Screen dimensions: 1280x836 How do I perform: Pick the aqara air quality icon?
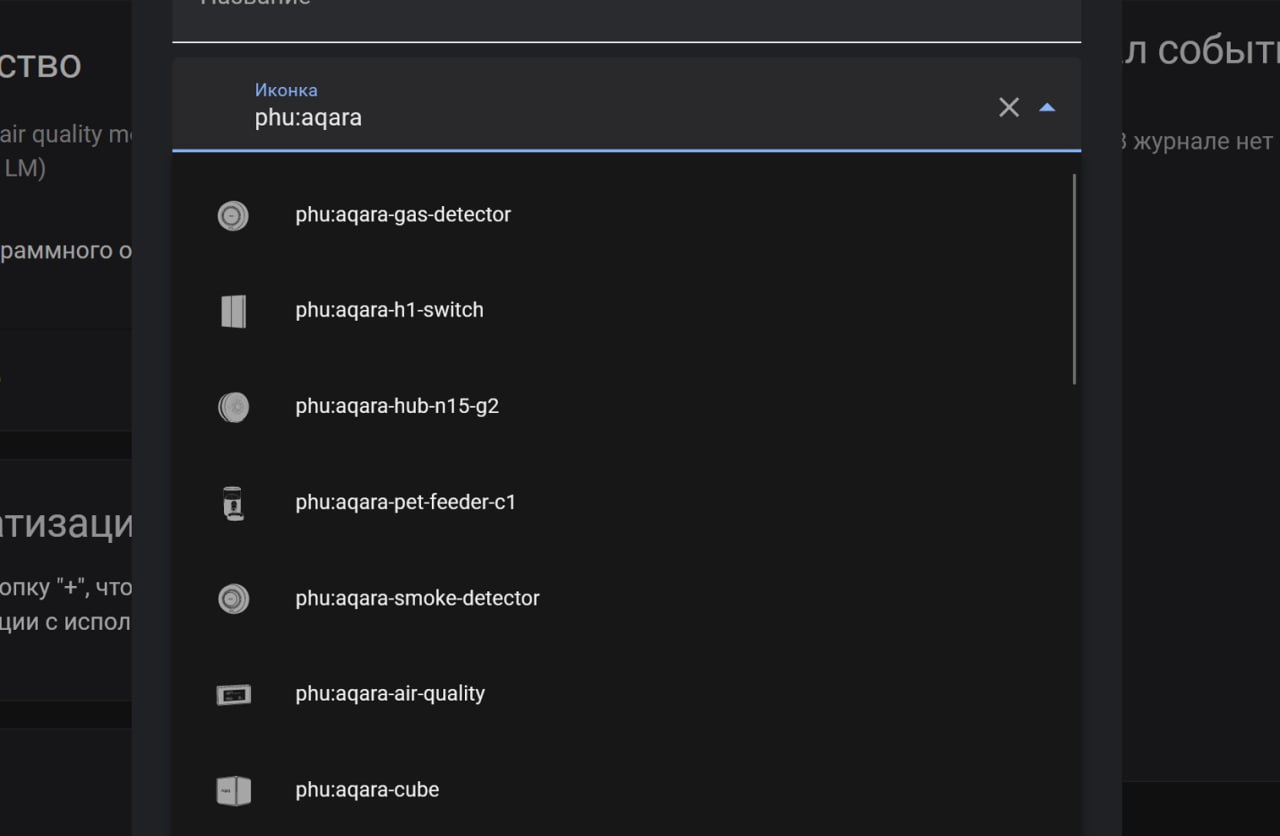pos(233,694)
